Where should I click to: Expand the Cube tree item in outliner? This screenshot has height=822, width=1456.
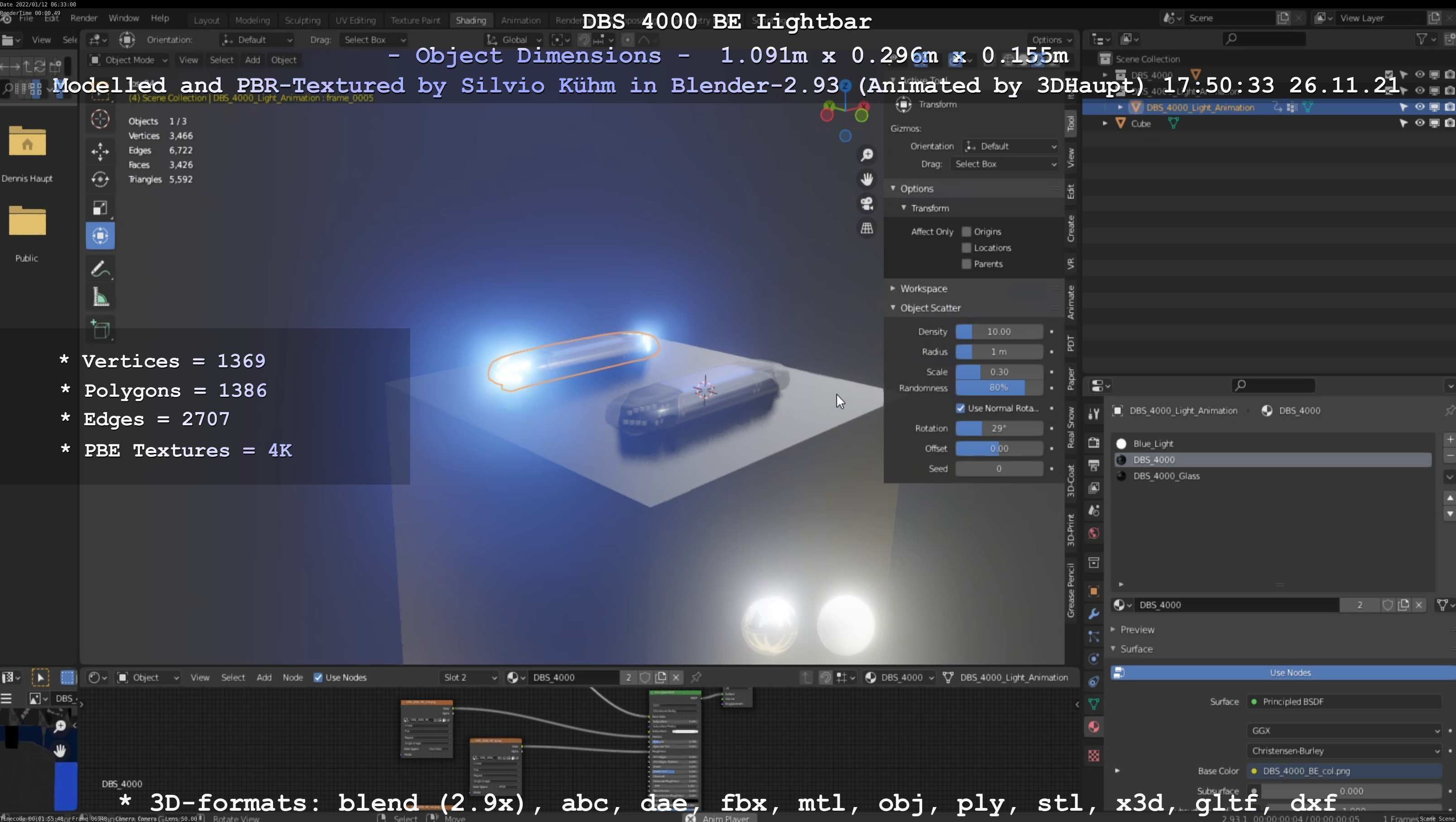(1105, 123)
